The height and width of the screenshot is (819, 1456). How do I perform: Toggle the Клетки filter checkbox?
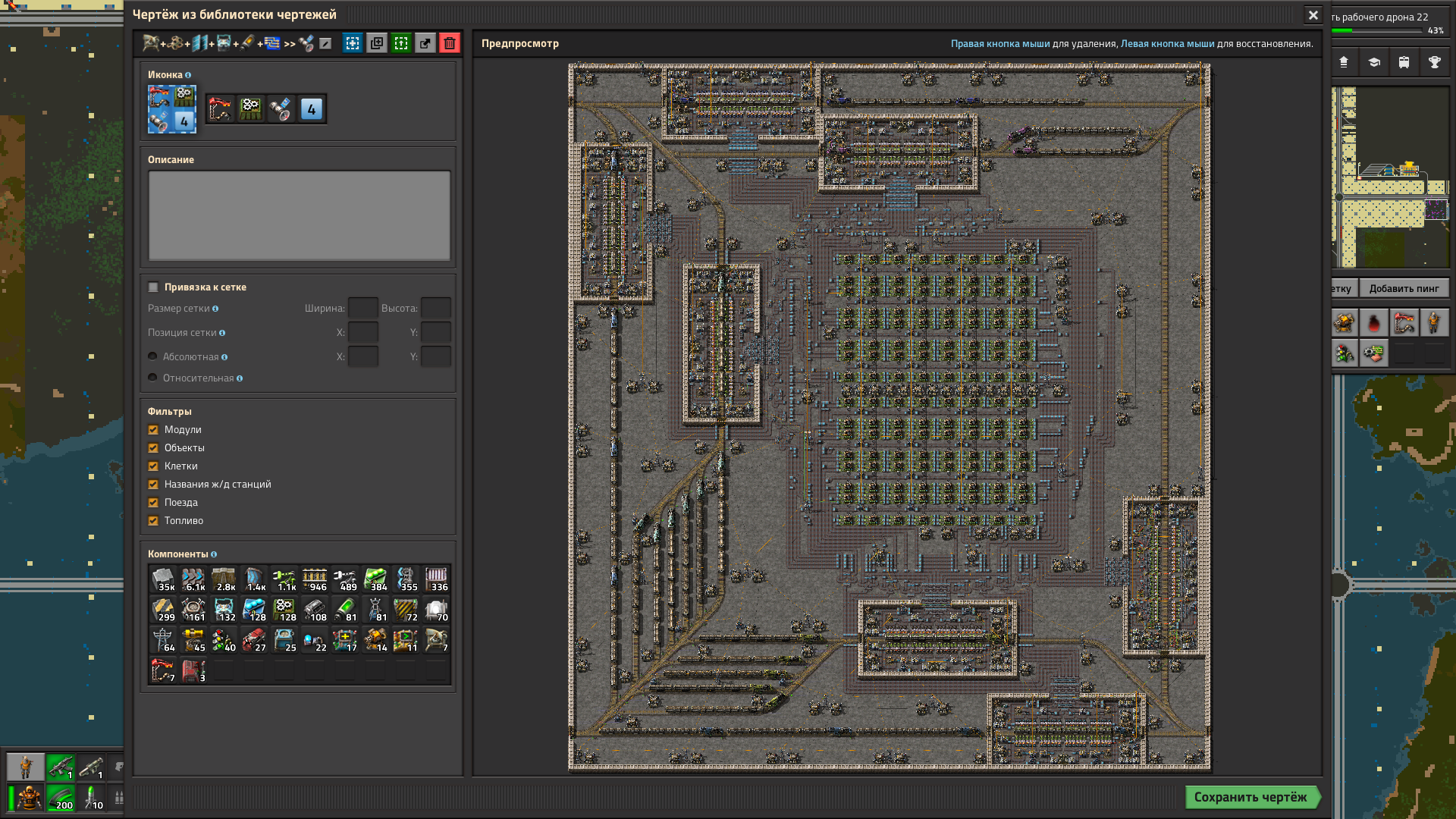[153, 466]
